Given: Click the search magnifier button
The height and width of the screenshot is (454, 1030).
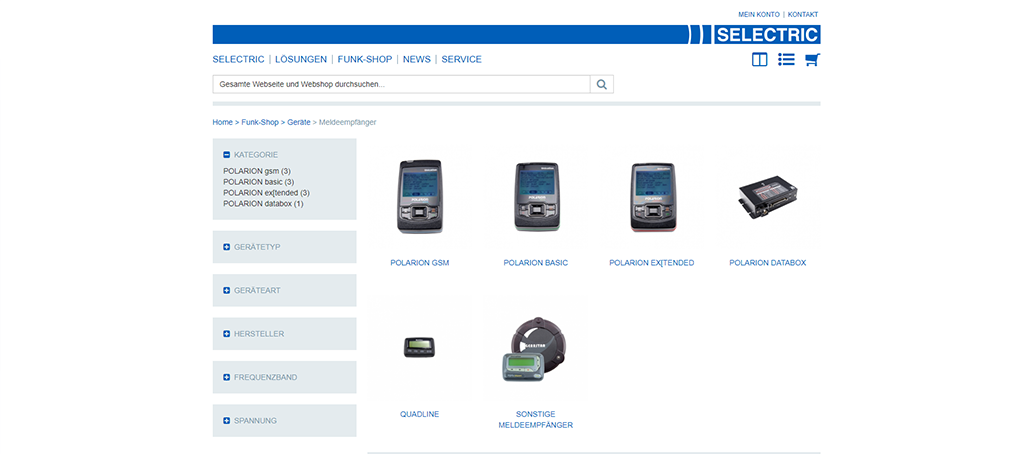Looking at the screenshot, I should click(602, 85).
